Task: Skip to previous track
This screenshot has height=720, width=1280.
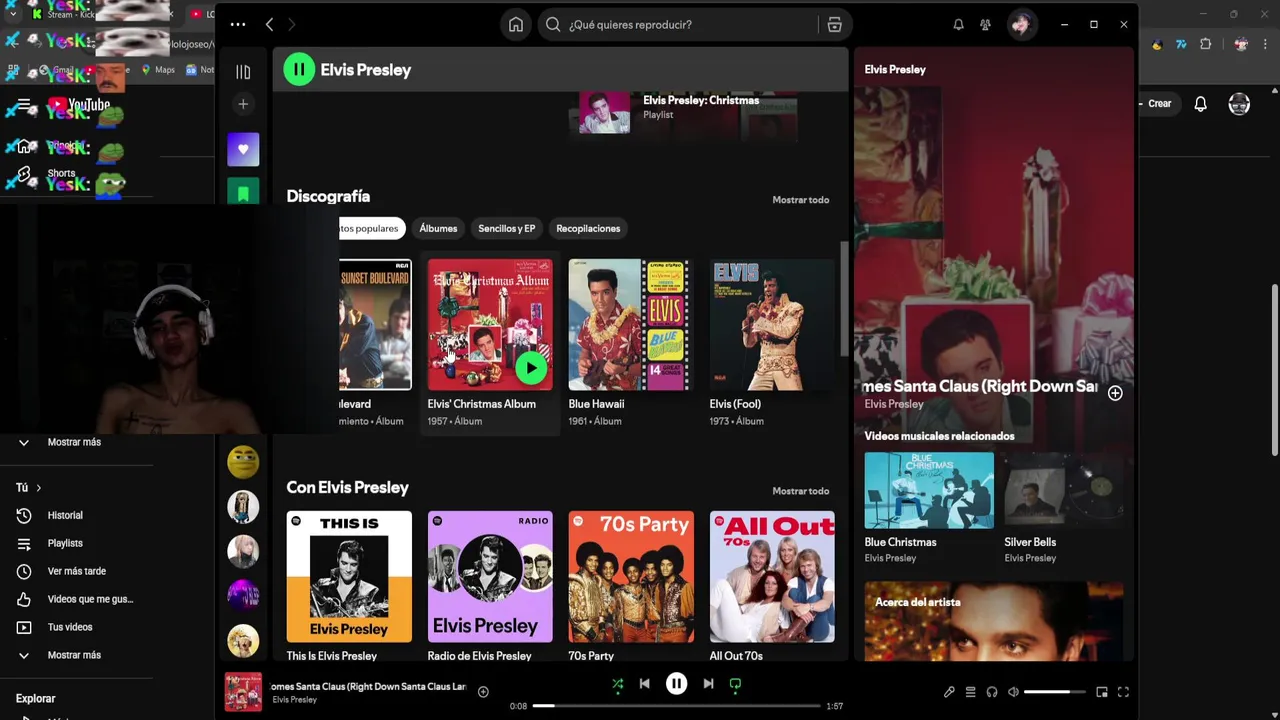Action: click(645, 684)
